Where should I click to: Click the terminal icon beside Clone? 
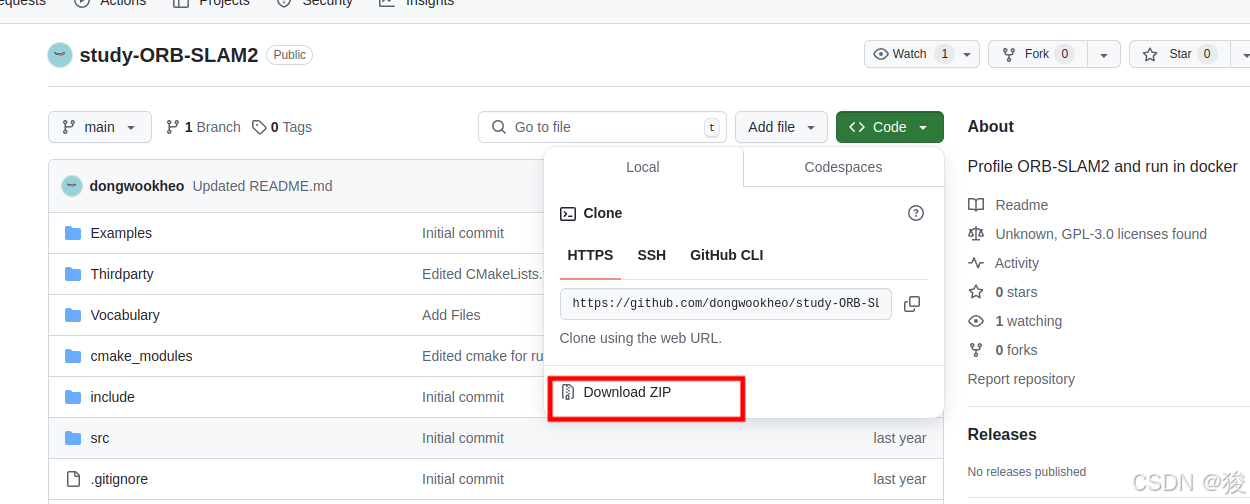click(x=568, y=213)
